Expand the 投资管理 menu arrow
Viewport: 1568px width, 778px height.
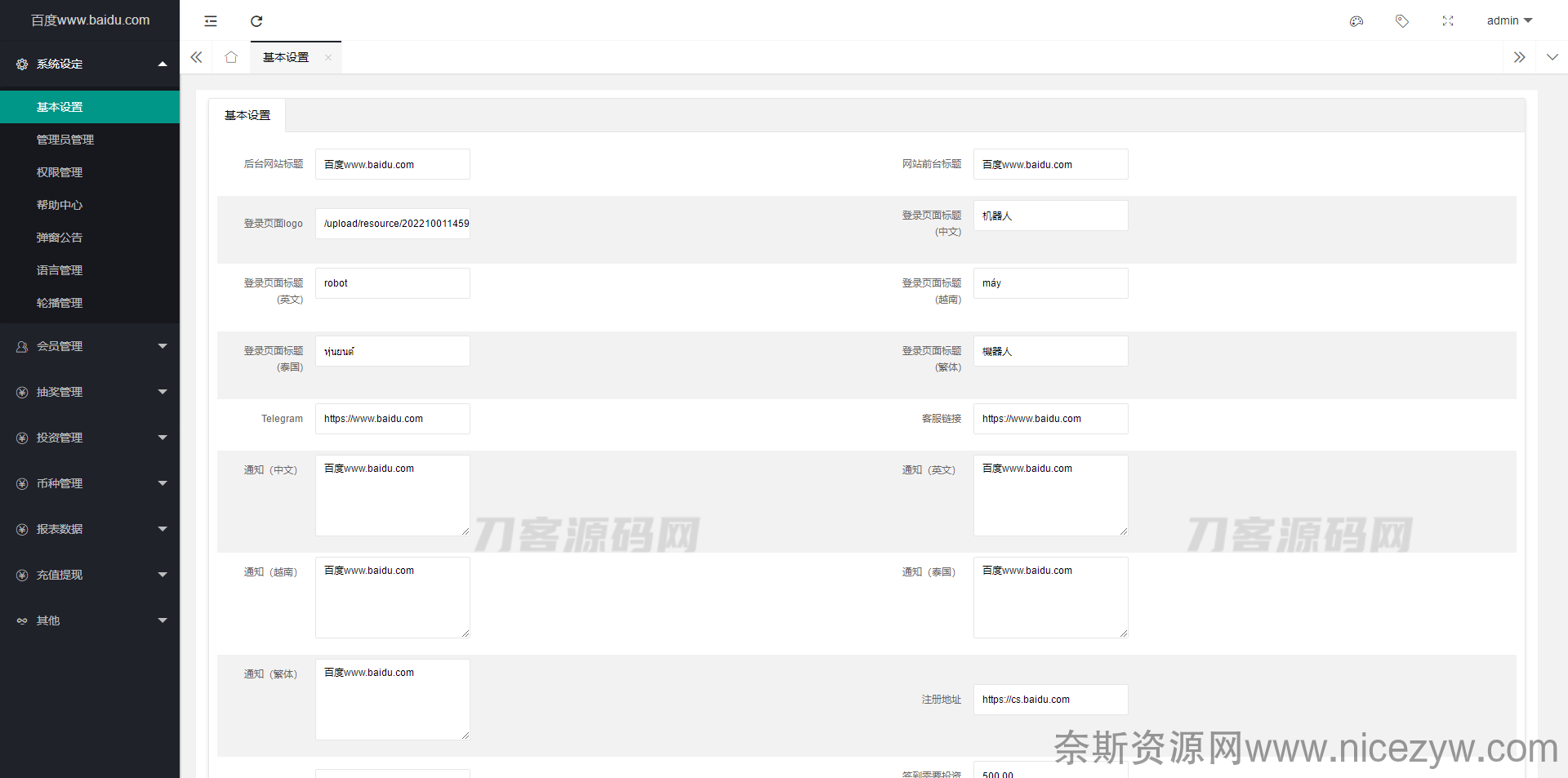click(x=163, y=438)
